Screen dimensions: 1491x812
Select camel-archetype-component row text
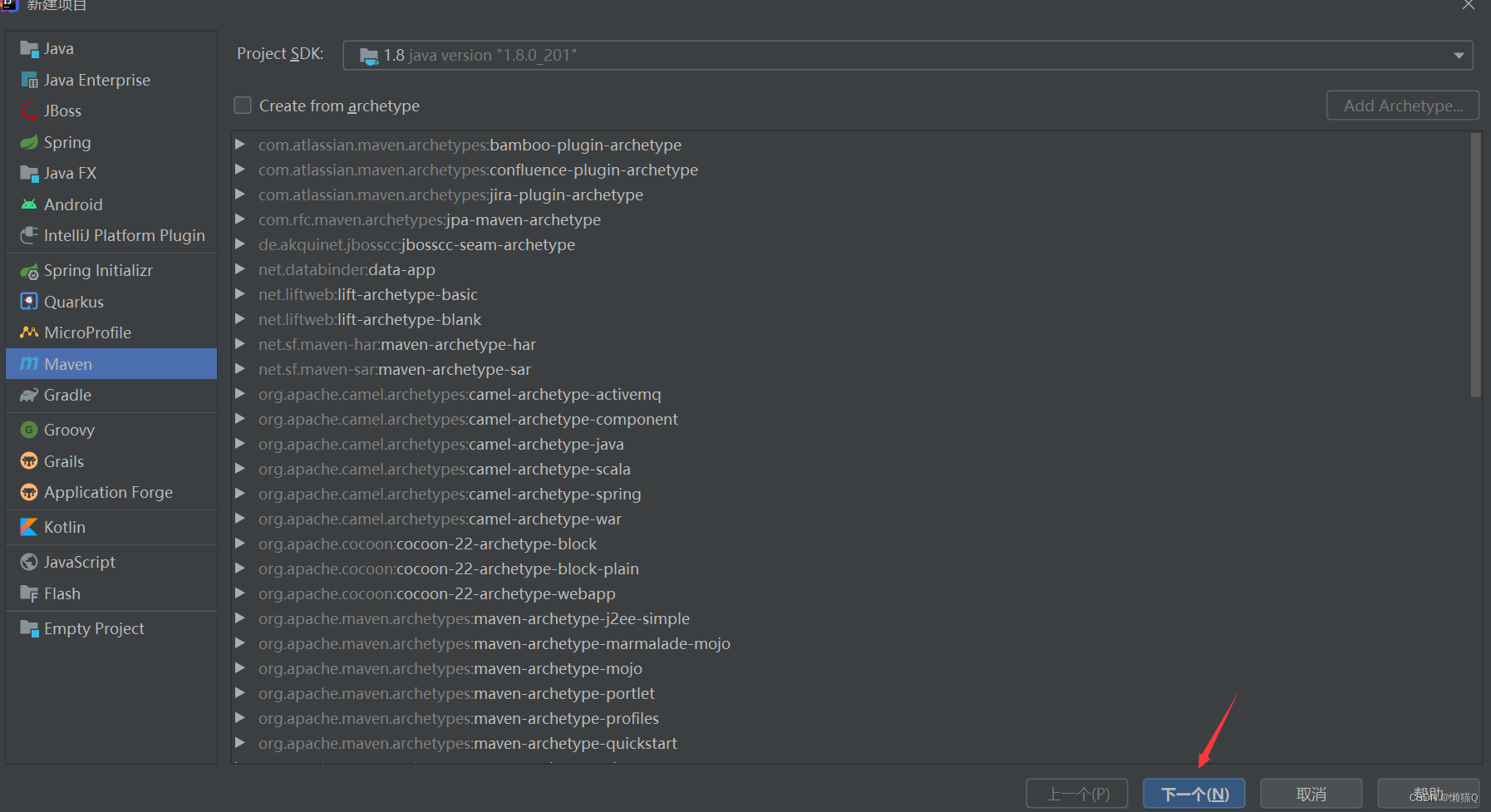(x=468, y=419)
